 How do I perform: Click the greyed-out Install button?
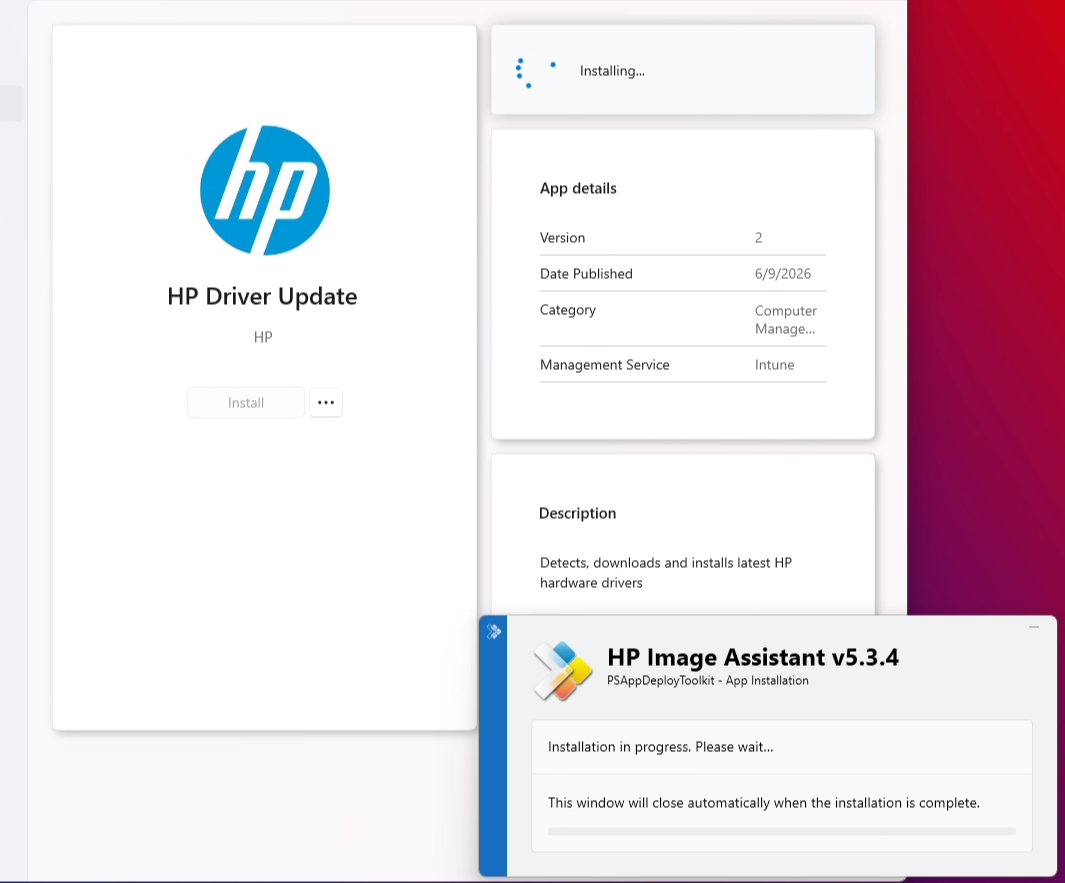click(246, 403)
